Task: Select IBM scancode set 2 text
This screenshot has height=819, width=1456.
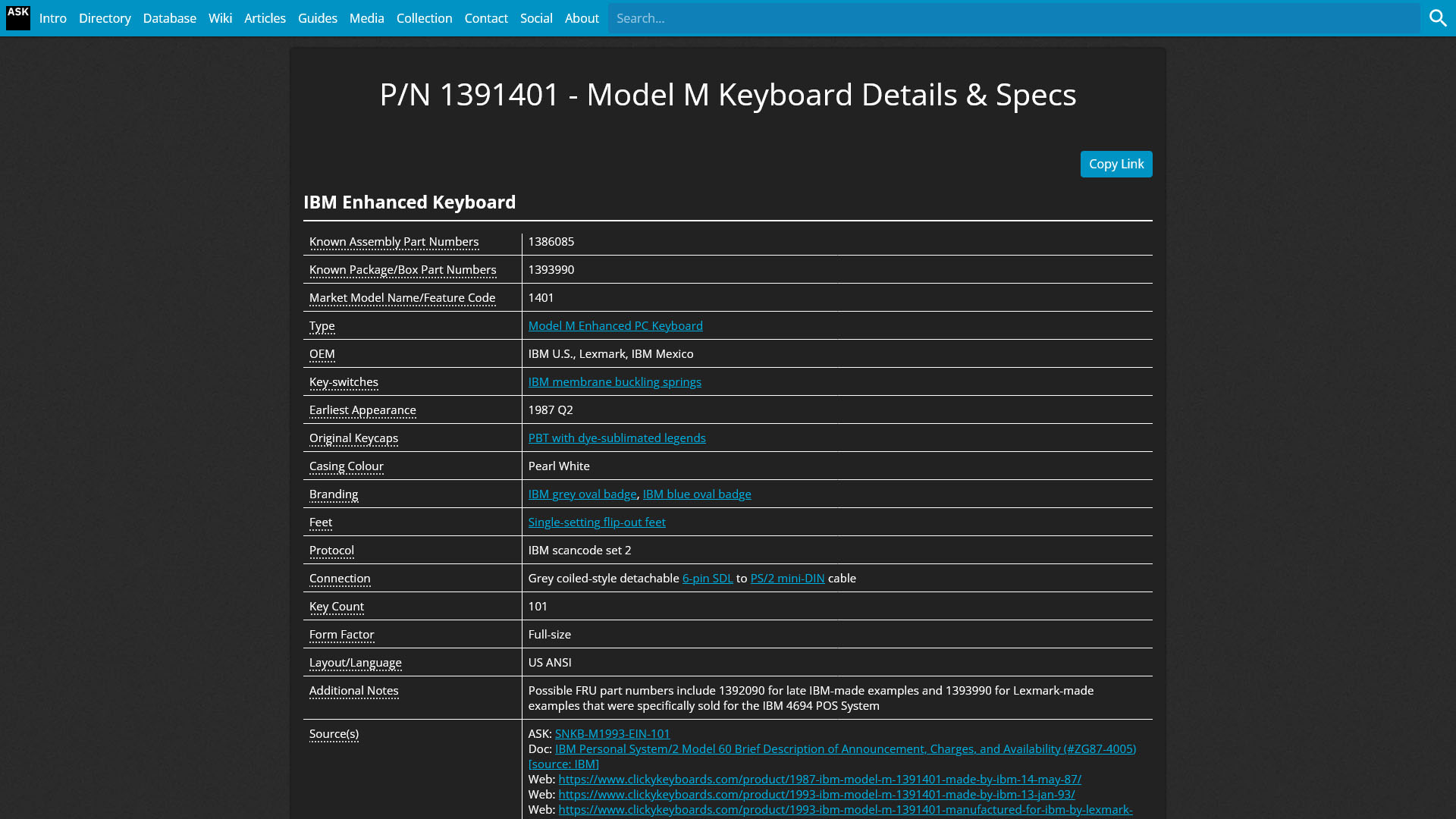Action: tap(580, 550)
